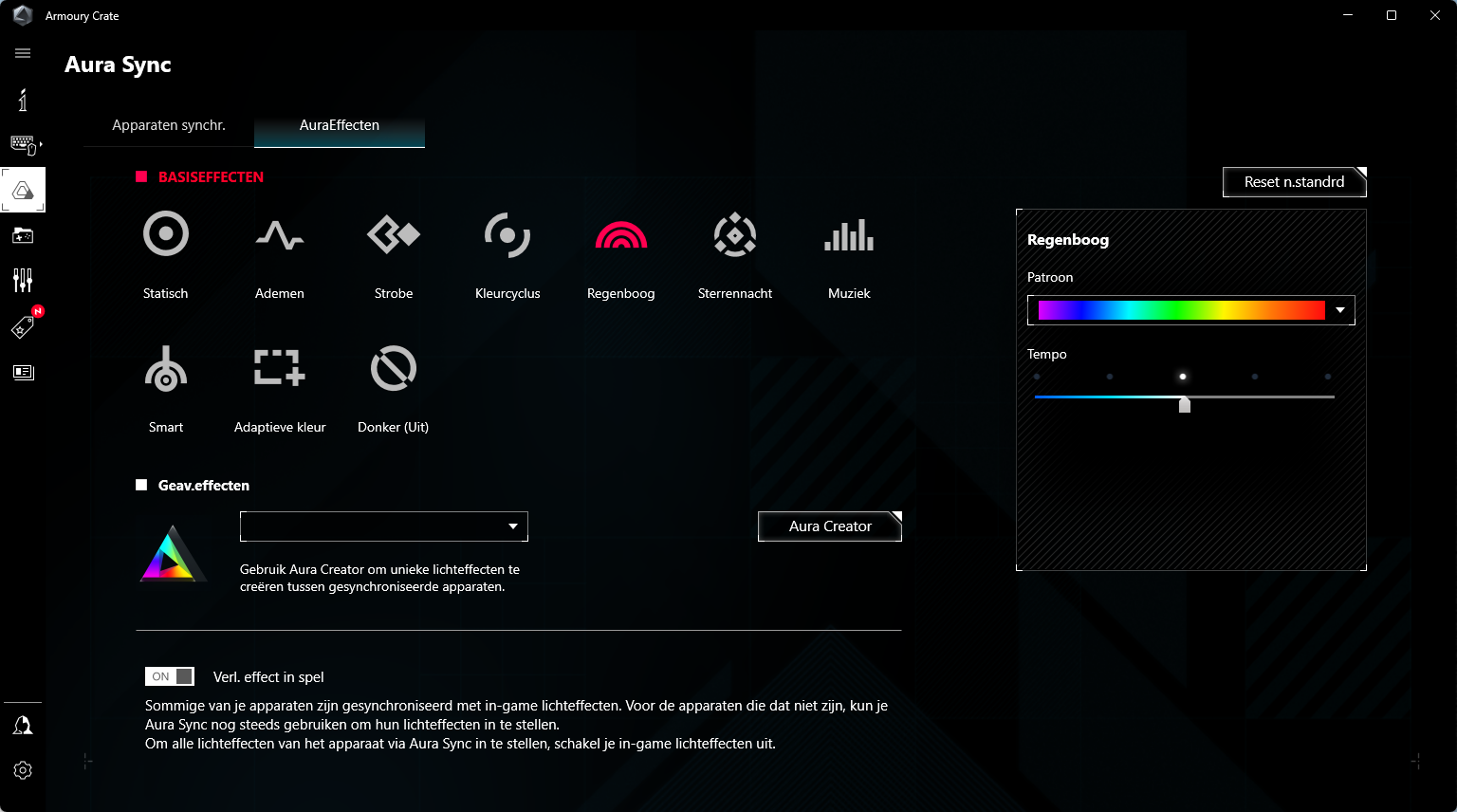Click the Geav.effecten section heading
The height and width of the screenshot is (812, 1457).
coord(204,486)
